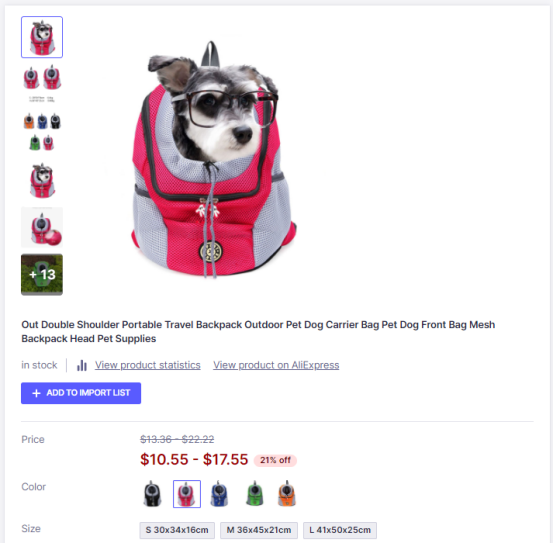Select the first red backpack thumbnail
This screenshot has height=544, width=554.
coord(42,37)
